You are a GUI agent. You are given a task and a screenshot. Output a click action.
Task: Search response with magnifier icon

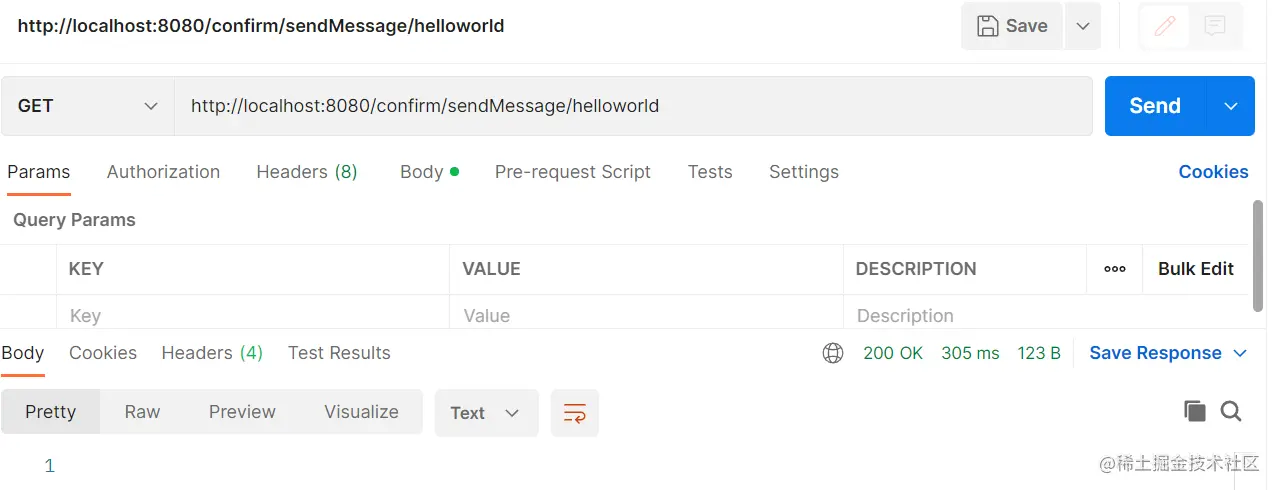(1231, 411)
